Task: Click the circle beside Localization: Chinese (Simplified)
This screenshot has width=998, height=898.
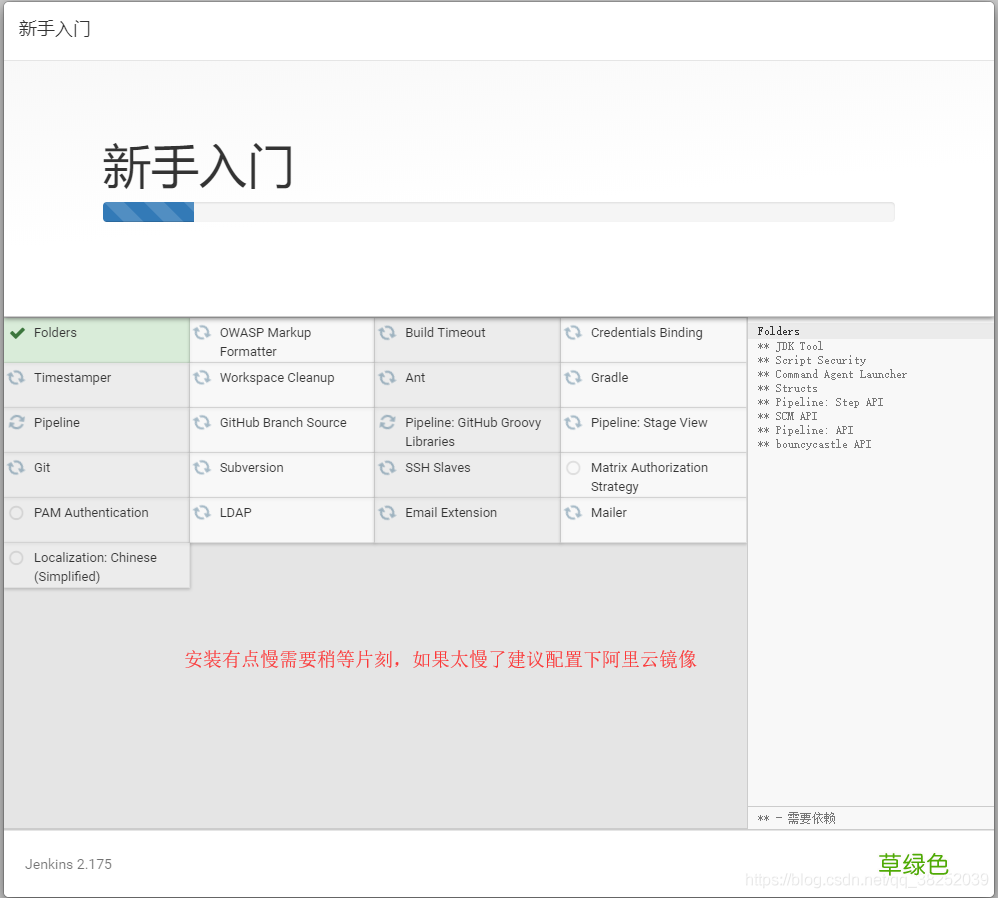Action: 17,557
